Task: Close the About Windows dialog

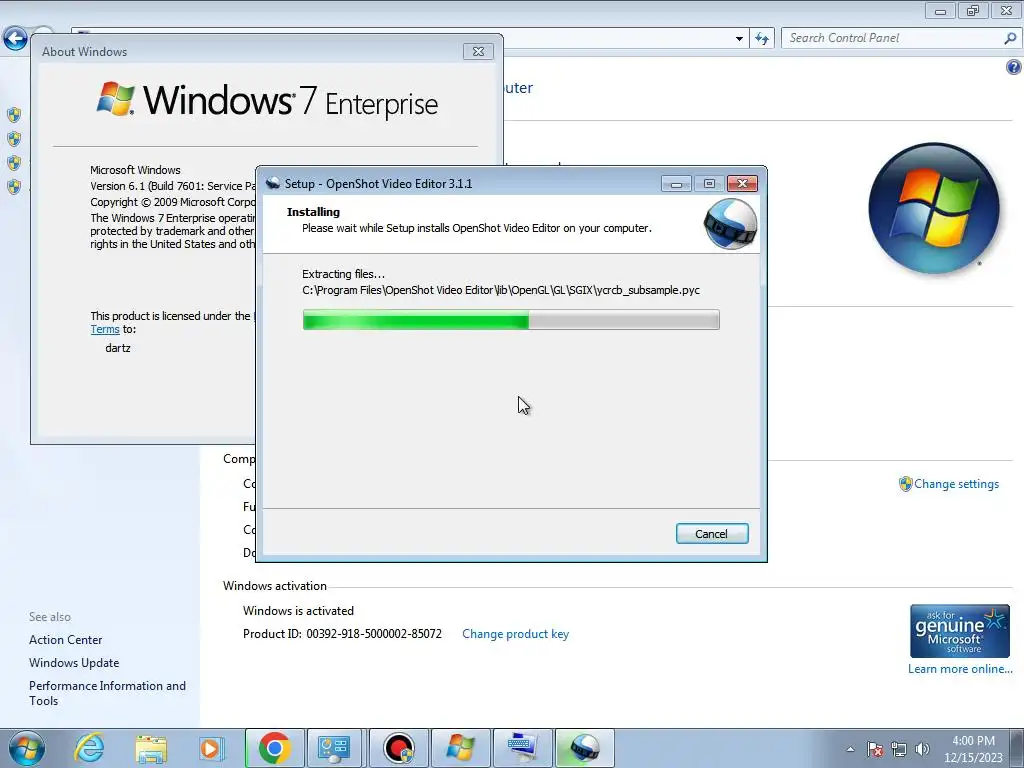Action: pyautogui.click(x=478, y=52)
